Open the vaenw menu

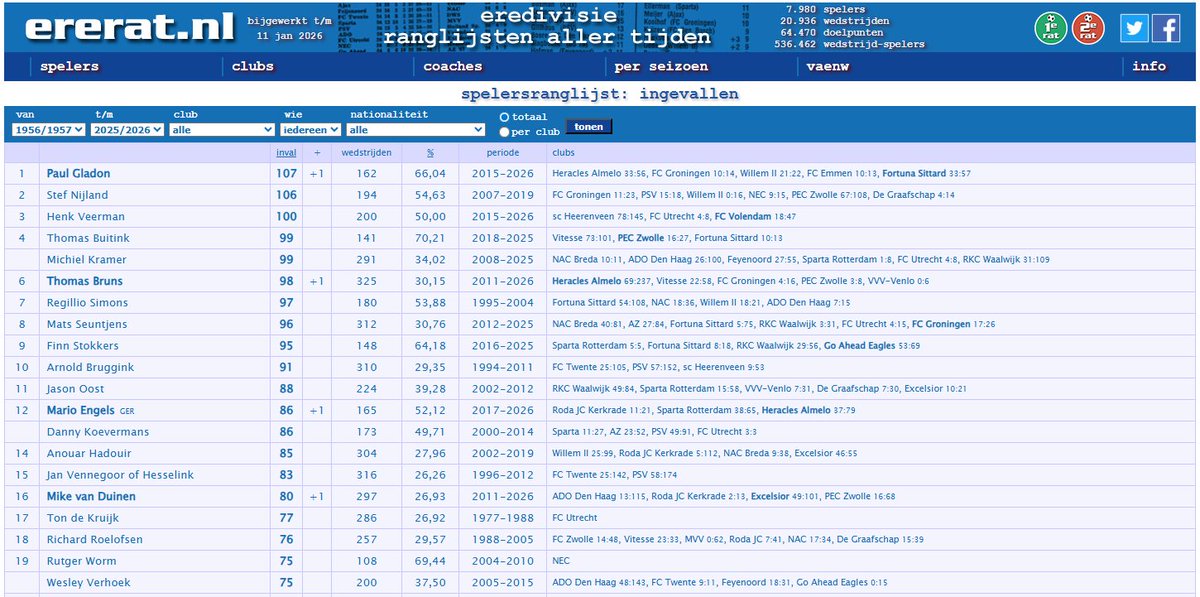click(828, 67)
